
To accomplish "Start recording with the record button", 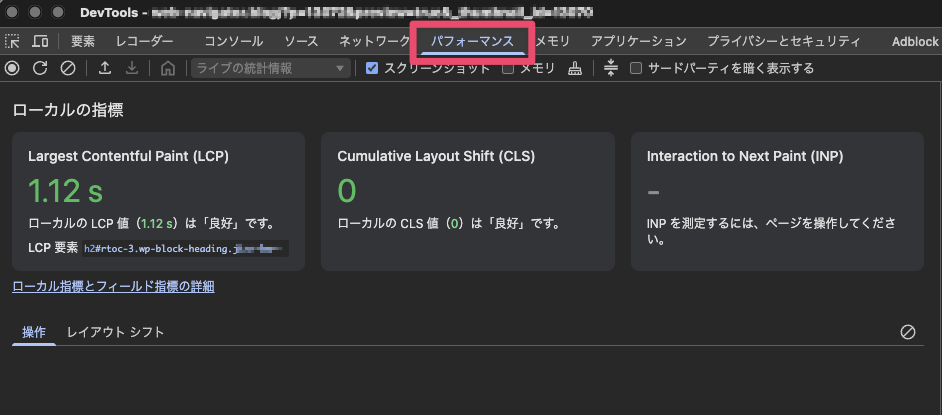I will click(12, 68).
